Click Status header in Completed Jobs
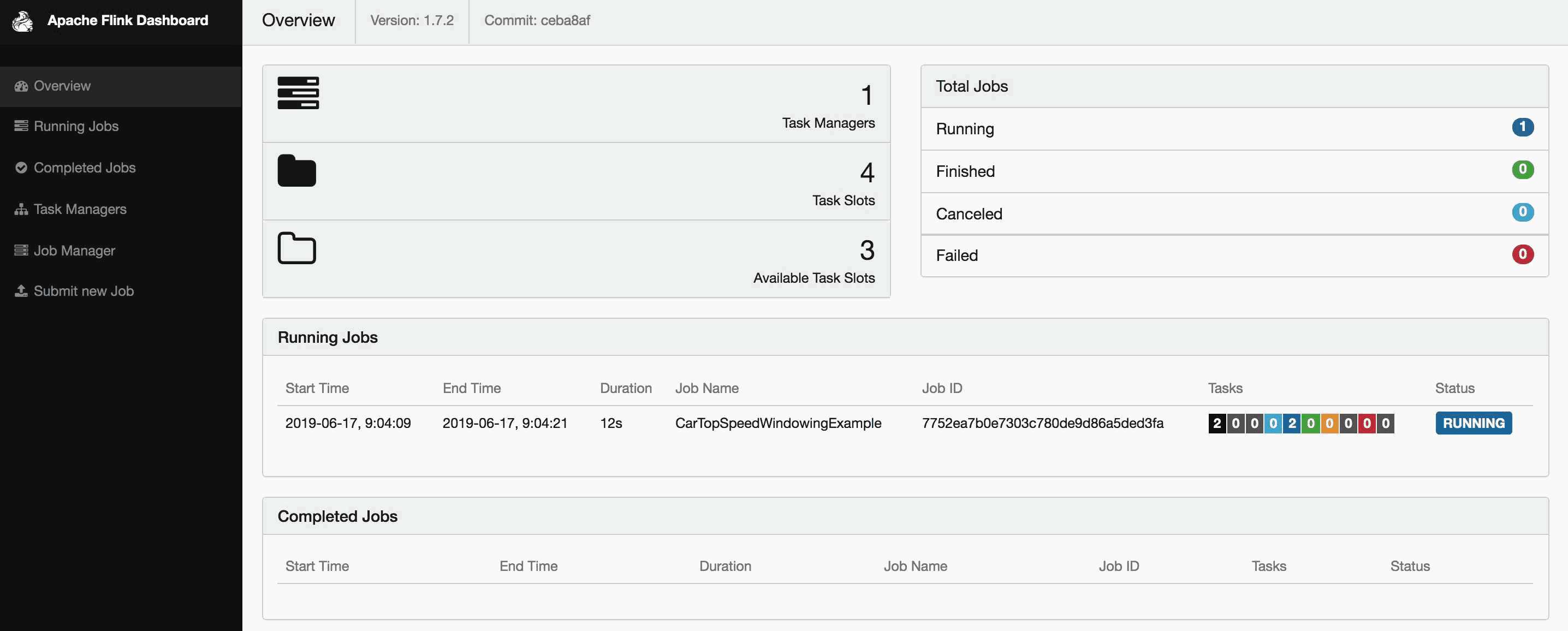Screen dimensions: 1568x631 click(x=1410, y=567)
